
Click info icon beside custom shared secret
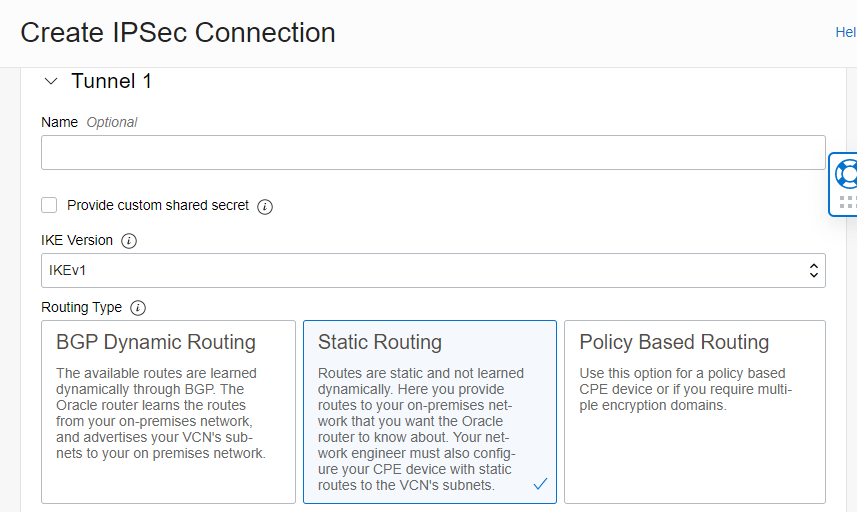point(265,207)
